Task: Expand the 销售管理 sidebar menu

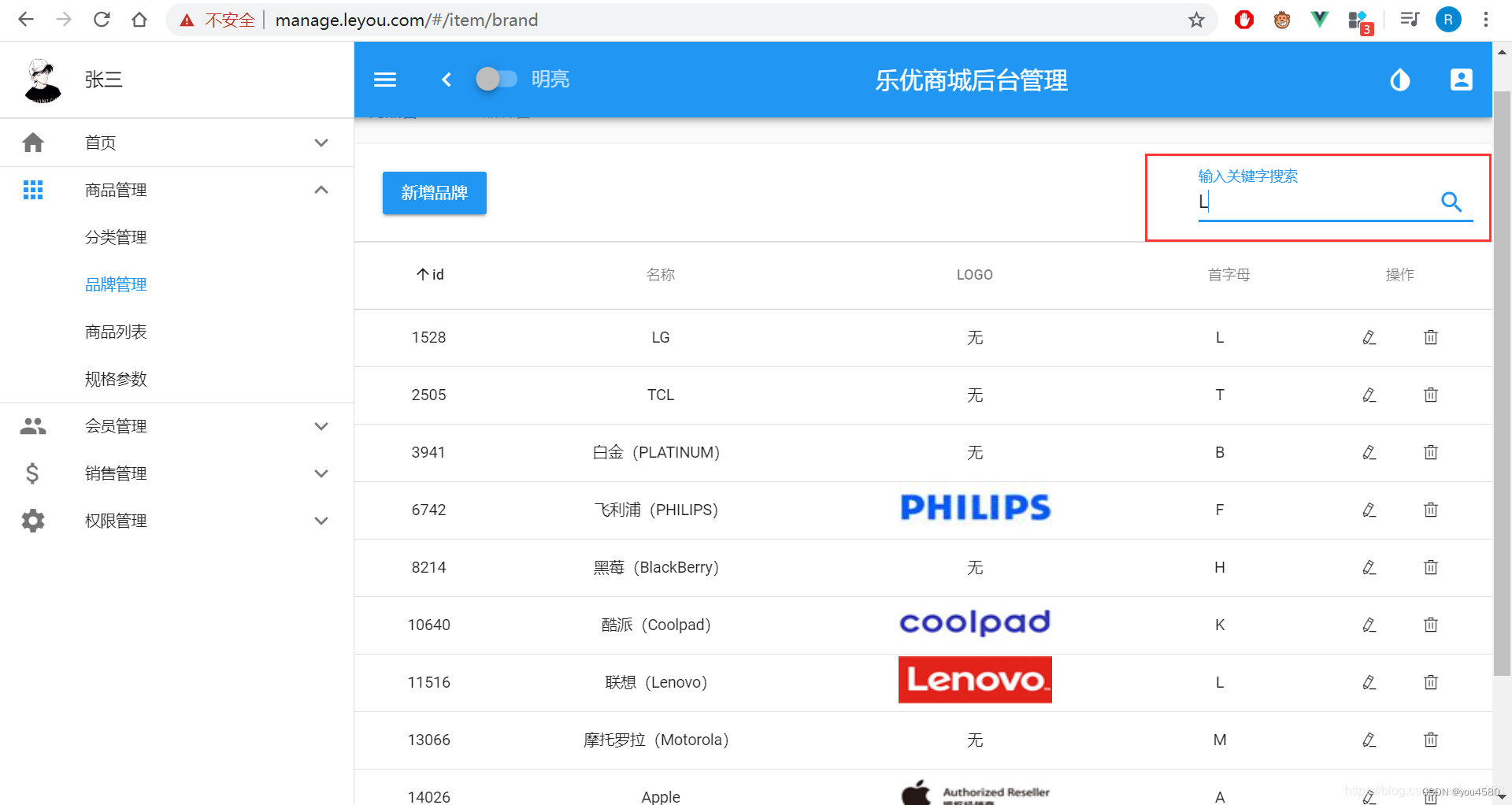Action: tap(176, 473)
